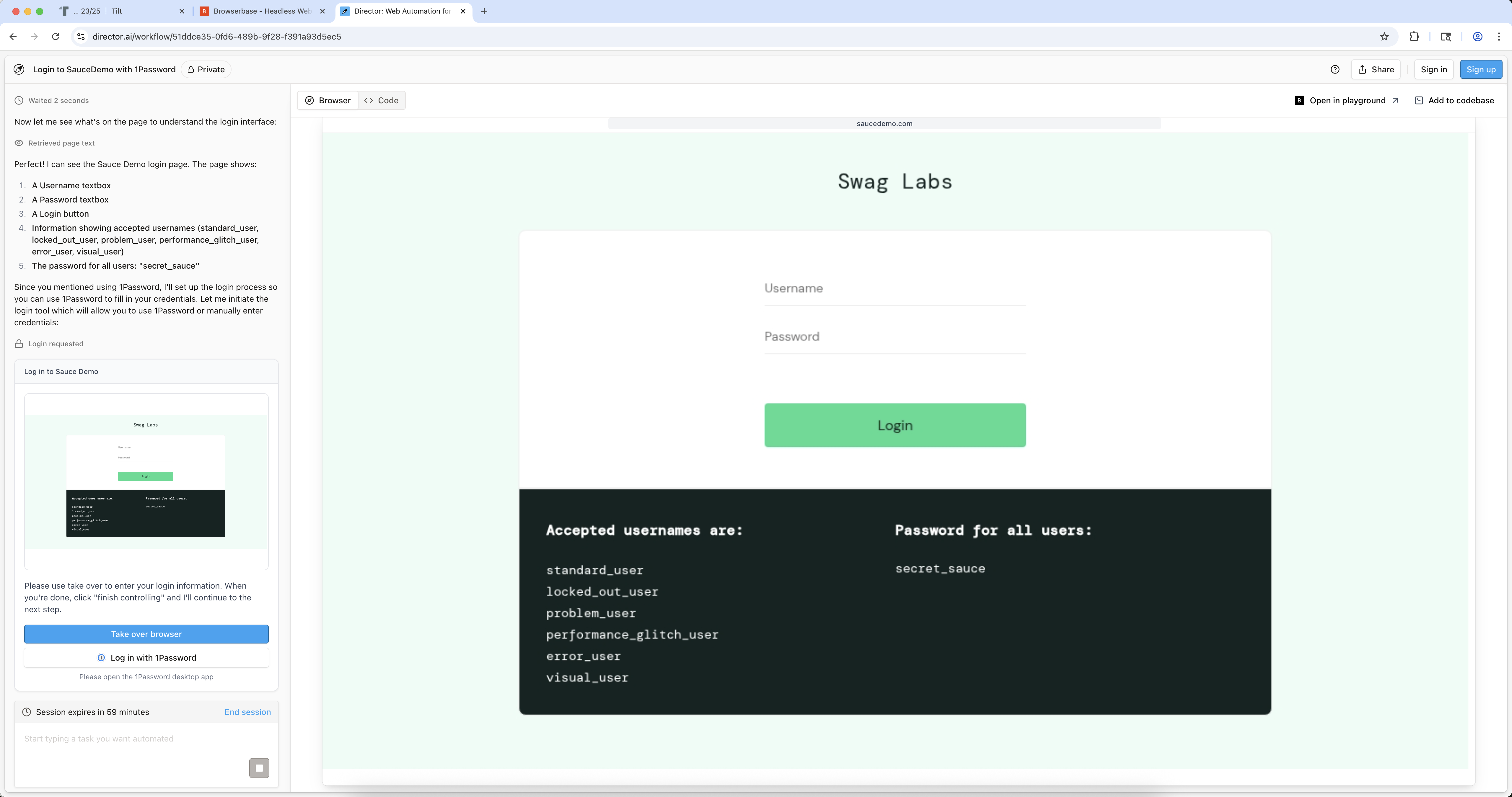Click the Take over browser button
Image resolution: width=1512 pixels, height=797 pixels.
pyautogui.click(x=146, y=634)
